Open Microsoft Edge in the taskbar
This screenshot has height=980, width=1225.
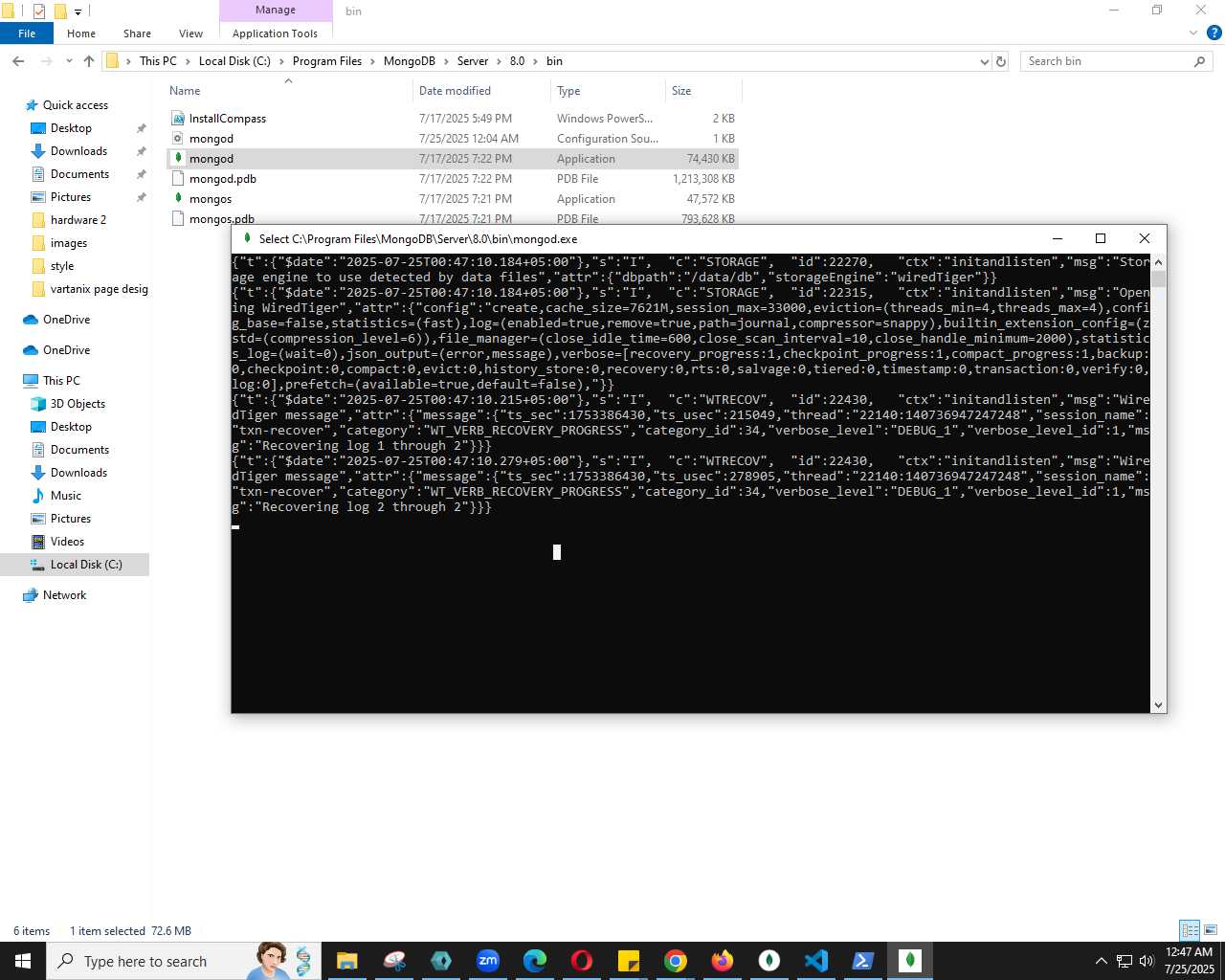point(535,961)
